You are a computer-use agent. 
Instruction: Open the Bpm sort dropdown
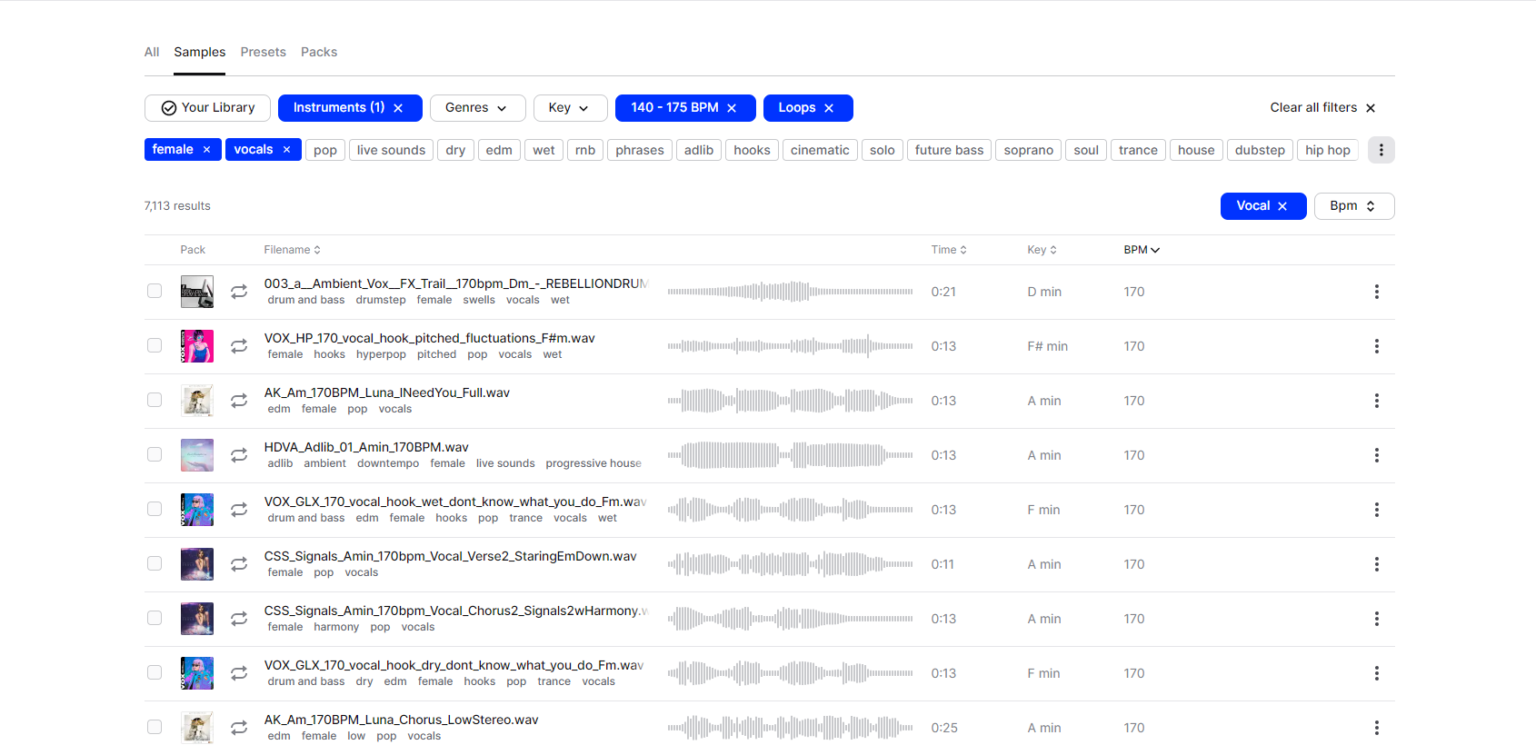point(1354,205)
